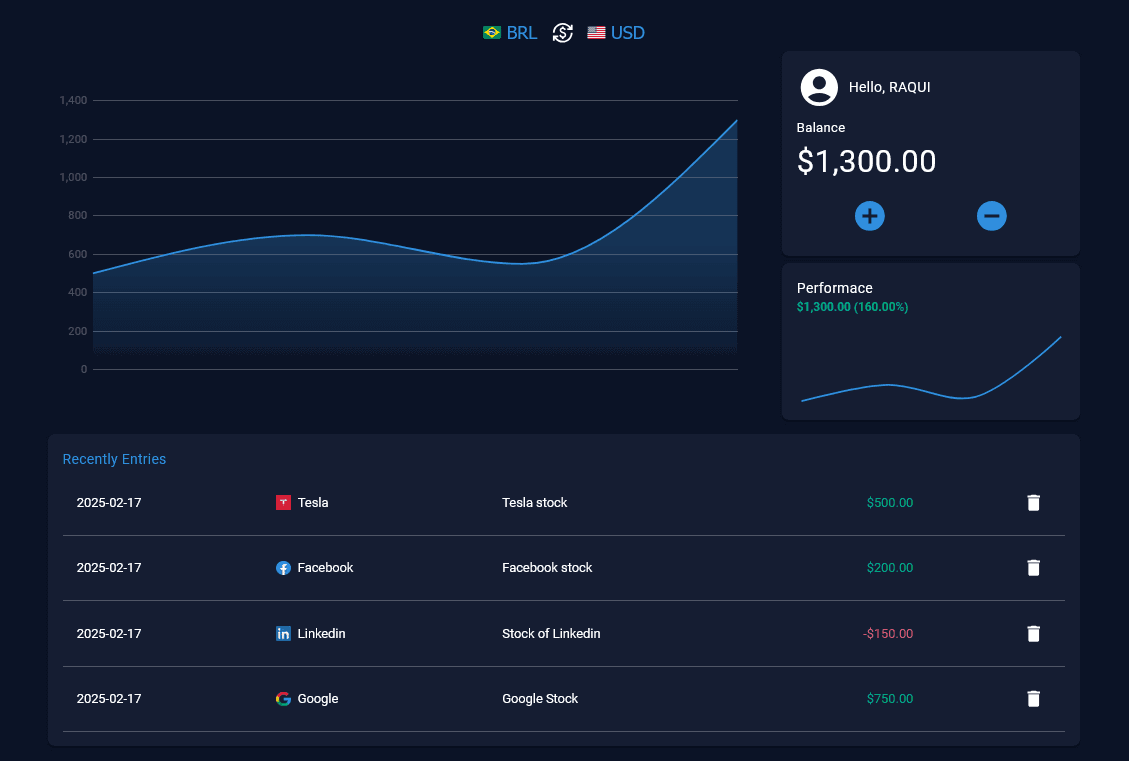This screenshot has height=761, width=1129.
Task: Click the USA flag icon next to USD
Action: pos(596,32)
